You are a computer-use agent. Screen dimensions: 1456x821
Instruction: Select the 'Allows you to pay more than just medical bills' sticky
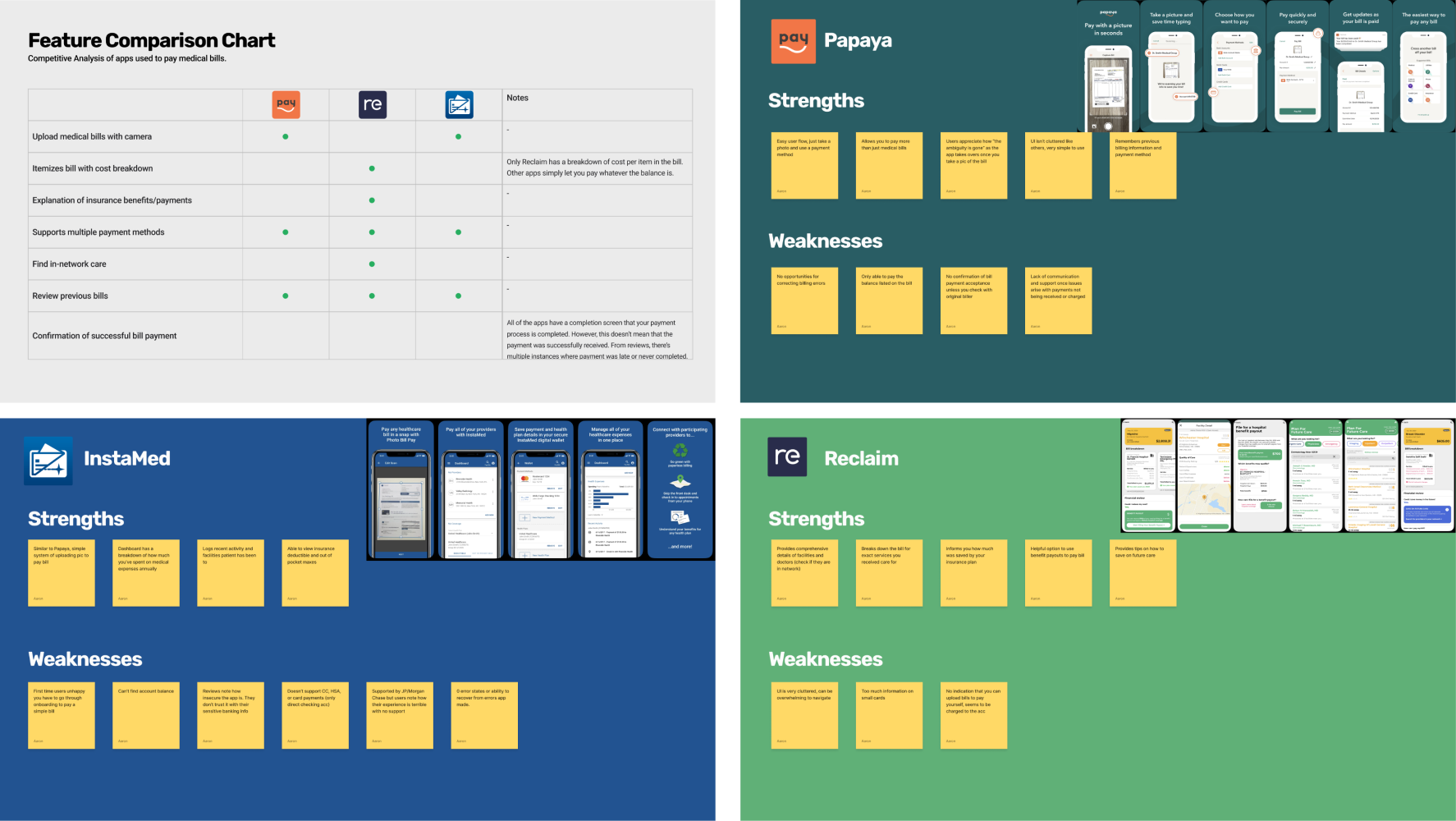(889, 166)
